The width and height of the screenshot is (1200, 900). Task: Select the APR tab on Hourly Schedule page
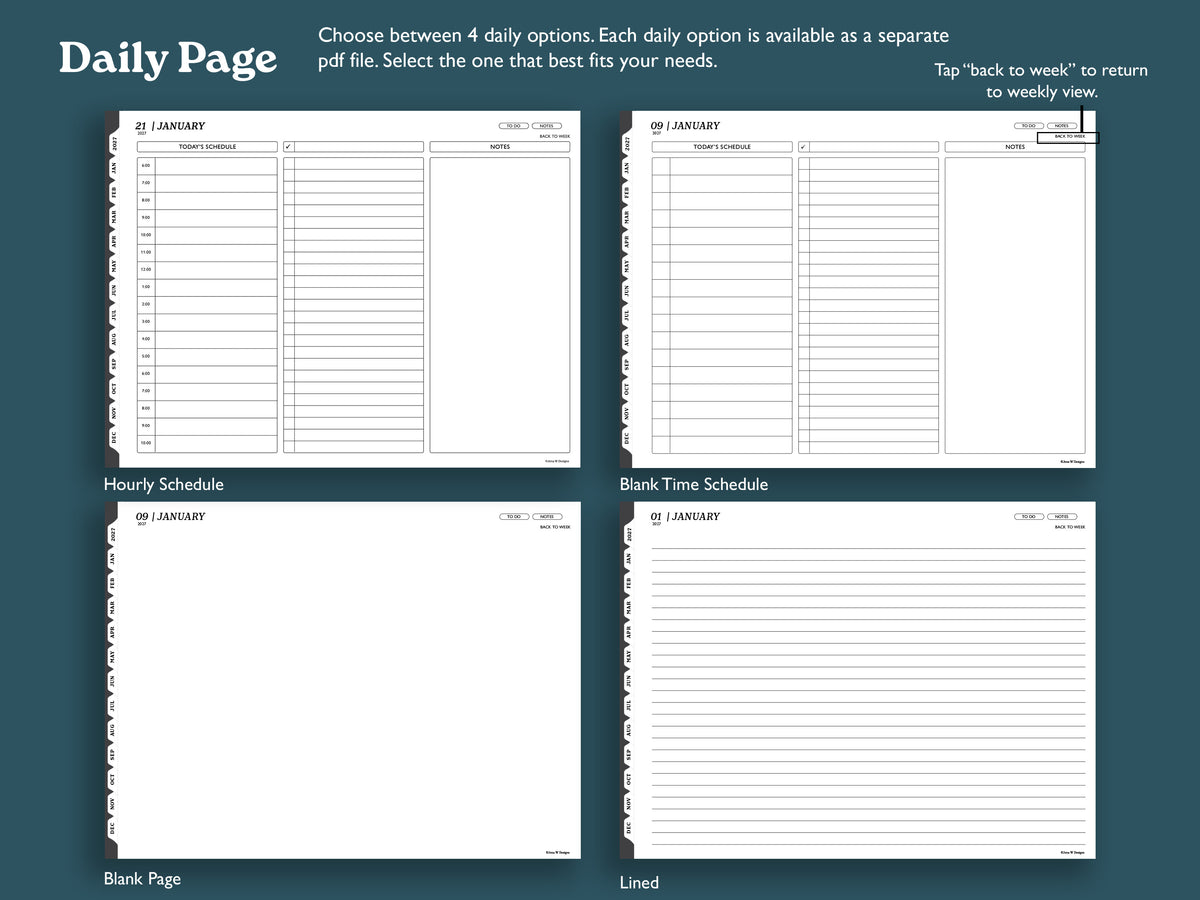coord(113,242)
